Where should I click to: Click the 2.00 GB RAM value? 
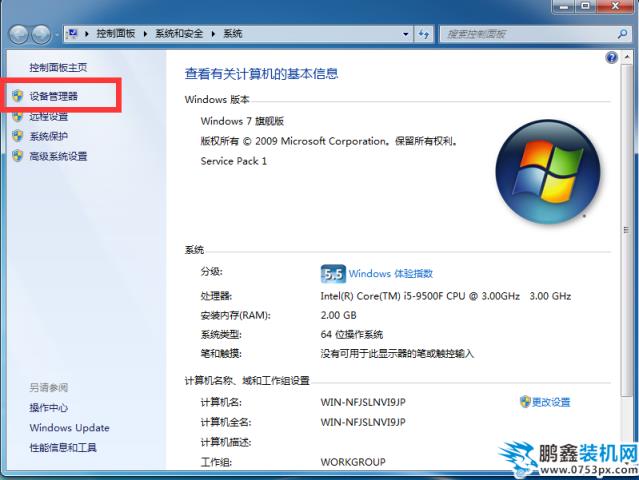coord(339,315)
